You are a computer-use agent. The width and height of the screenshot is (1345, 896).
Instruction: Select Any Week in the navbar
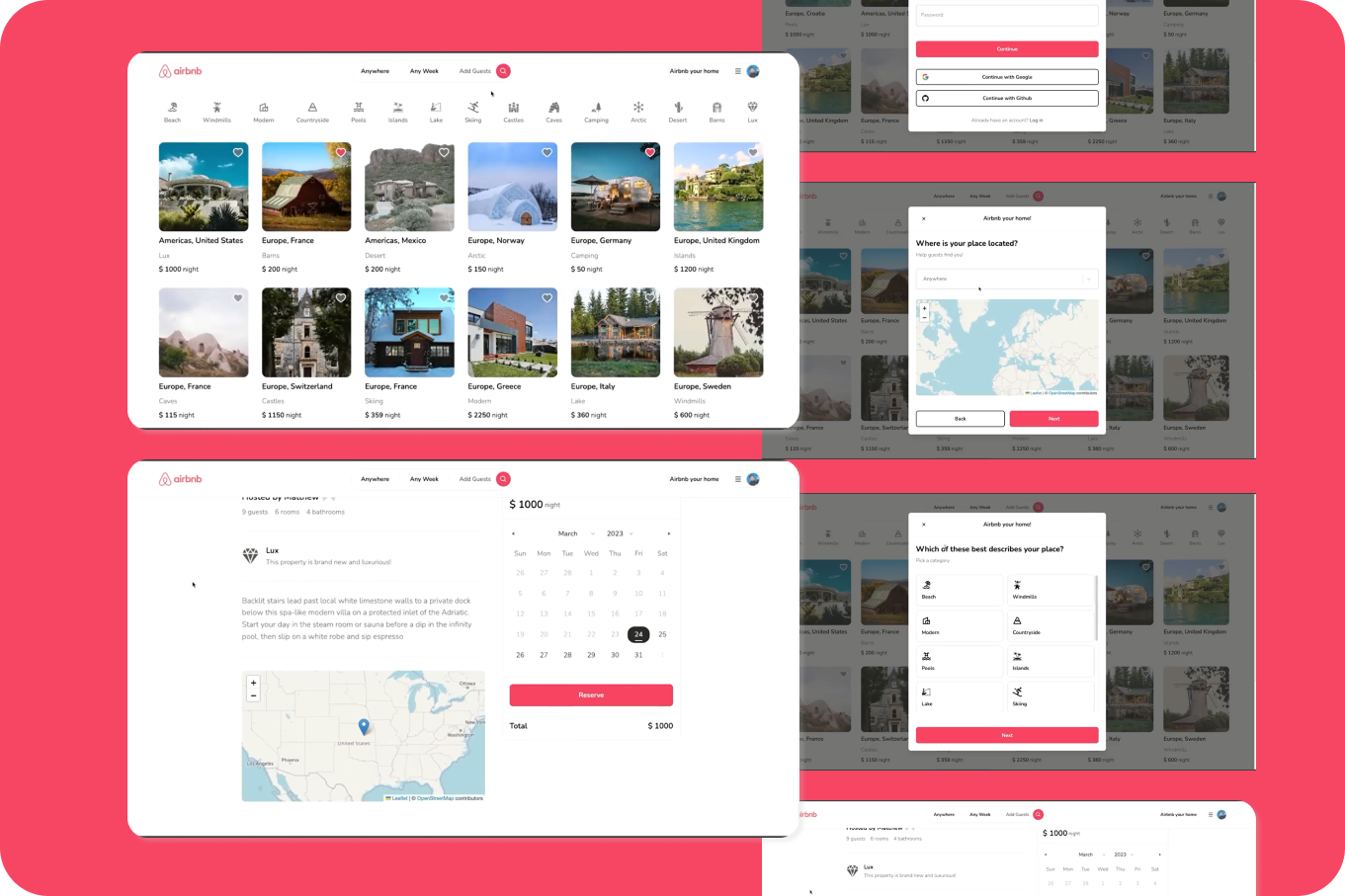point(424,71)
